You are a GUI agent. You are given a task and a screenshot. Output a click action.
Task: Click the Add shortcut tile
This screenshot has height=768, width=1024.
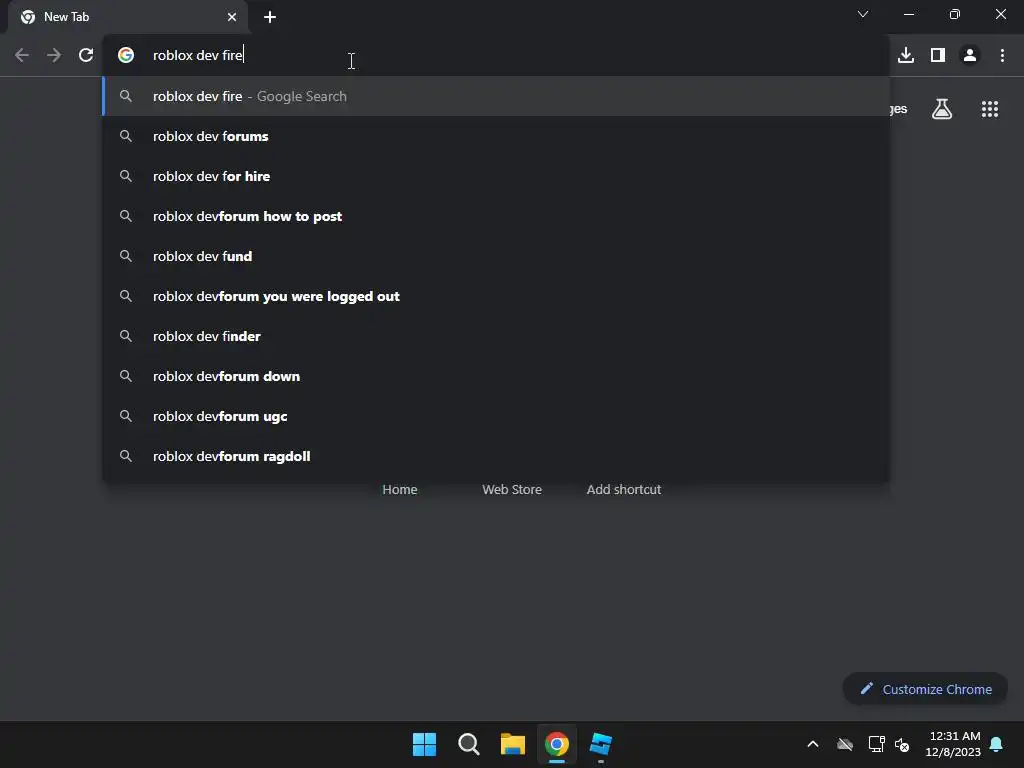tap(624, 490)
